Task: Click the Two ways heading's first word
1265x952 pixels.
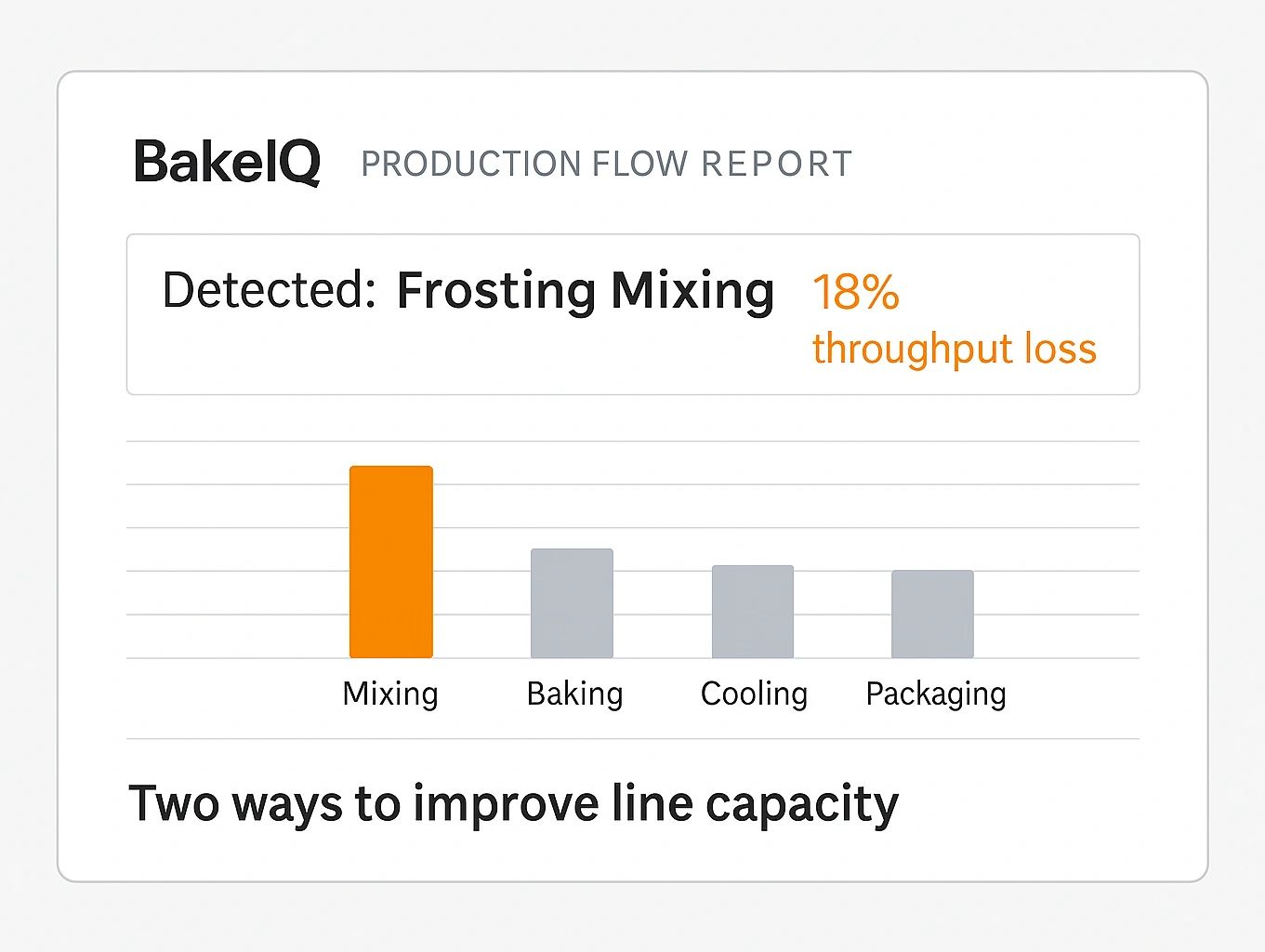Action: (173, 803)
